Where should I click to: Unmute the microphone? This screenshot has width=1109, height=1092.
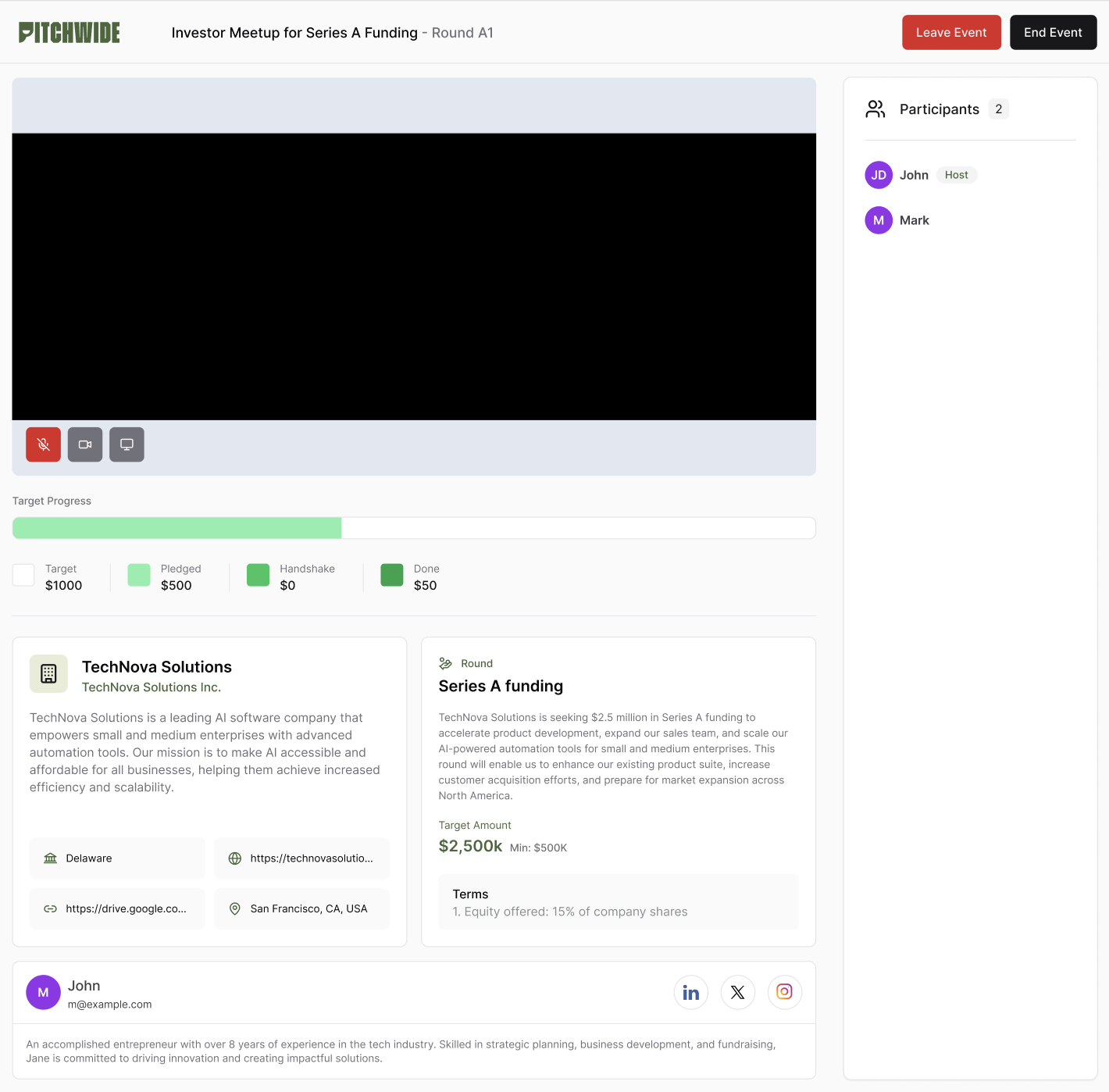(43, 444)
